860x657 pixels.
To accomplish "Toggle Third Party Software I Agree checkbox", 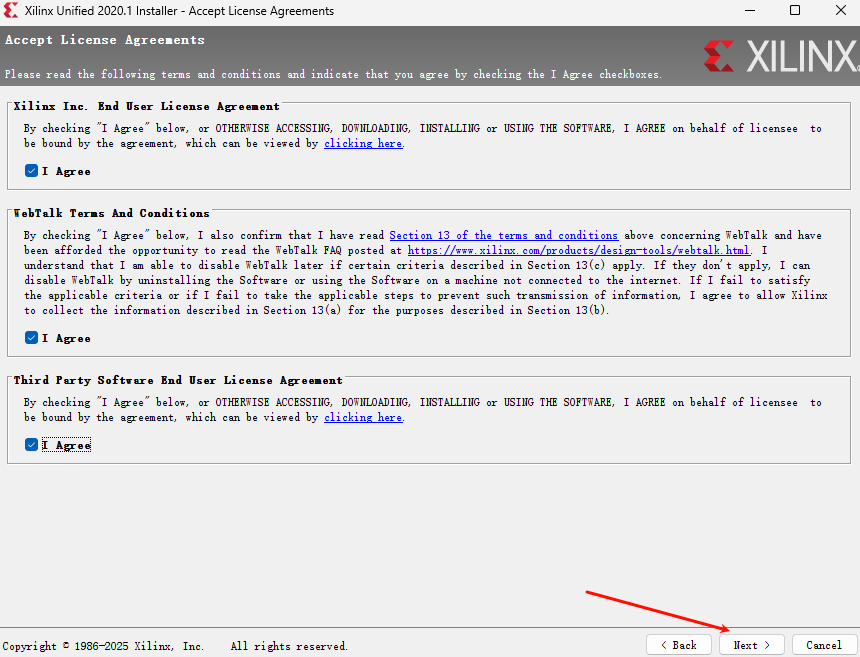I will (32, 445).
